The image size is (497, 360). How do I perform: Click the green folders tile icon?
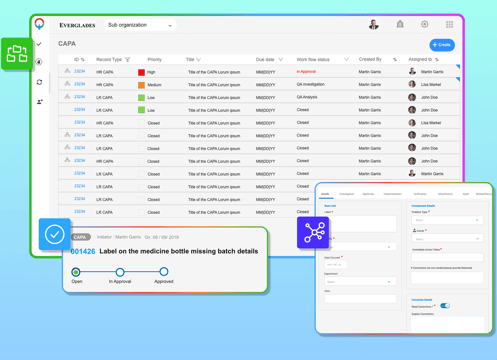coord(17,54)
